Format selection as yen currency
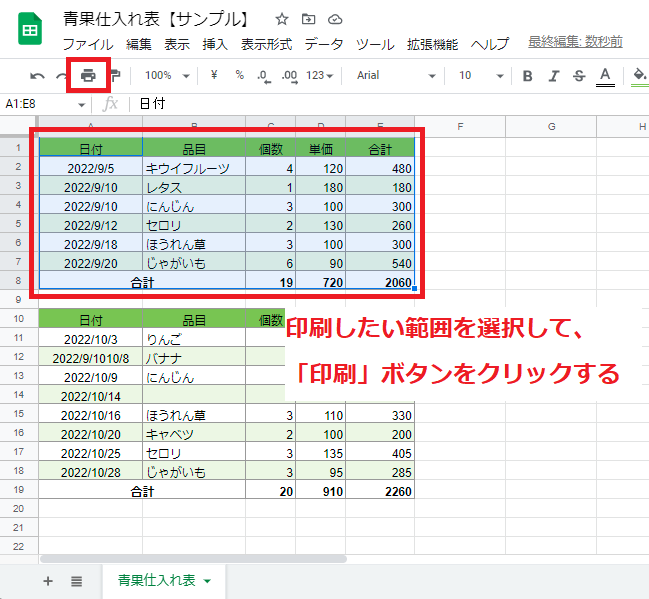This screenshot has height=599, width=649. [x=214, y=75]
